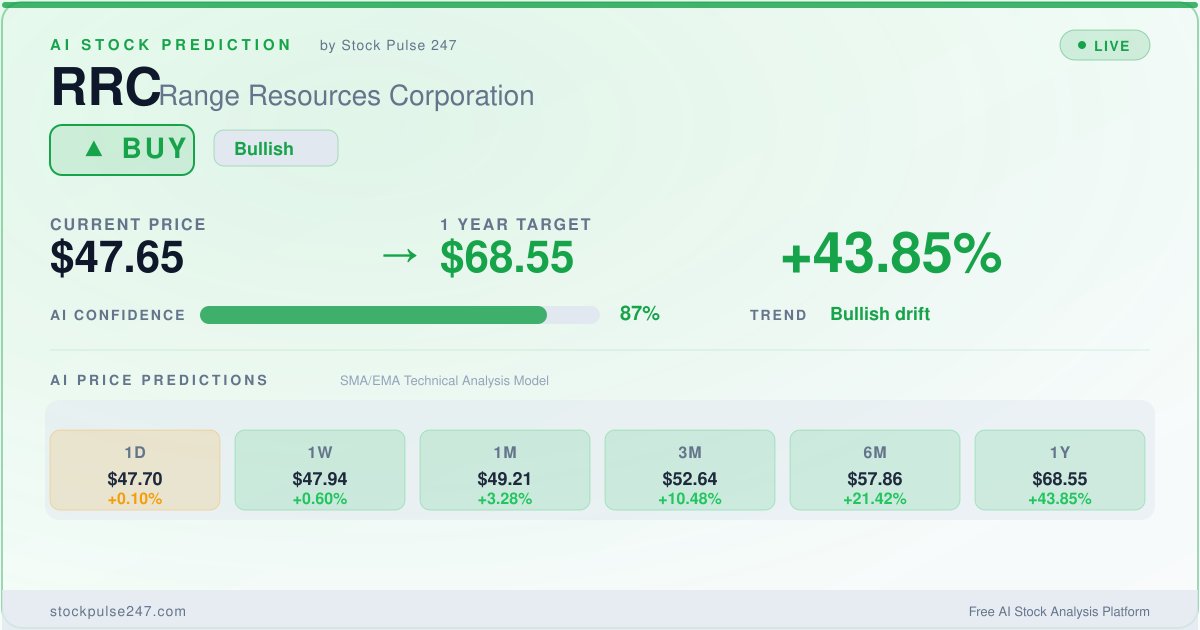Open the 1M price prediction card
1200x630 pixels.
click(505, 470)
